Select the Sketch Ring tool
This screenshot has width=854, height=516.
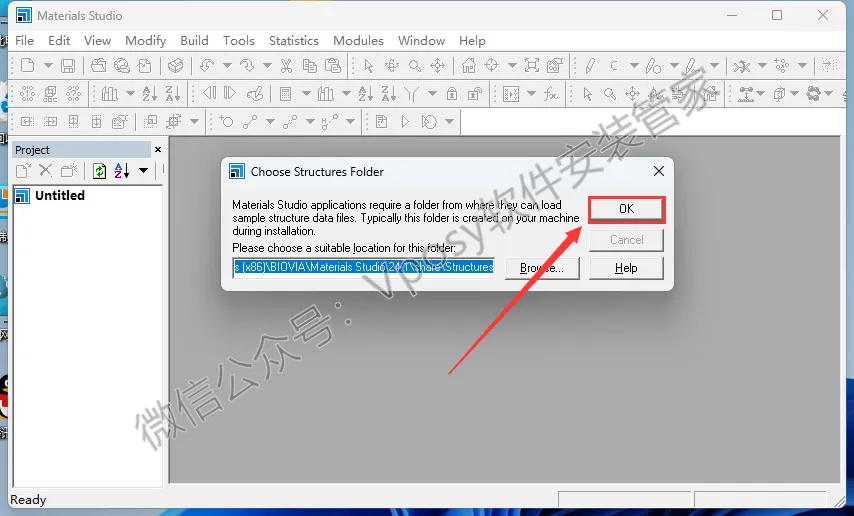tap(653, 66)
